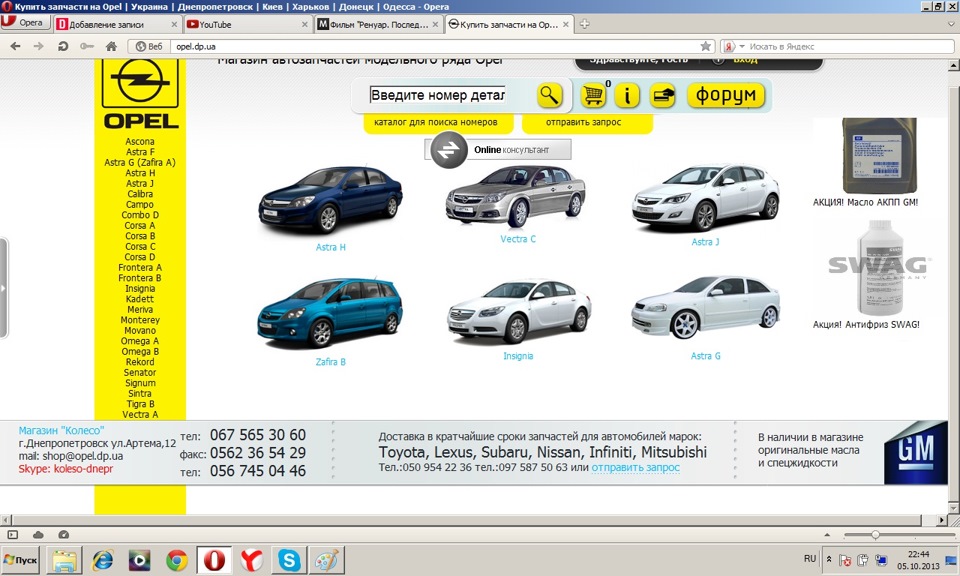Adjust the page zoom slider
This screenshot has width=960, height=576.
click(x=875, y=534)
